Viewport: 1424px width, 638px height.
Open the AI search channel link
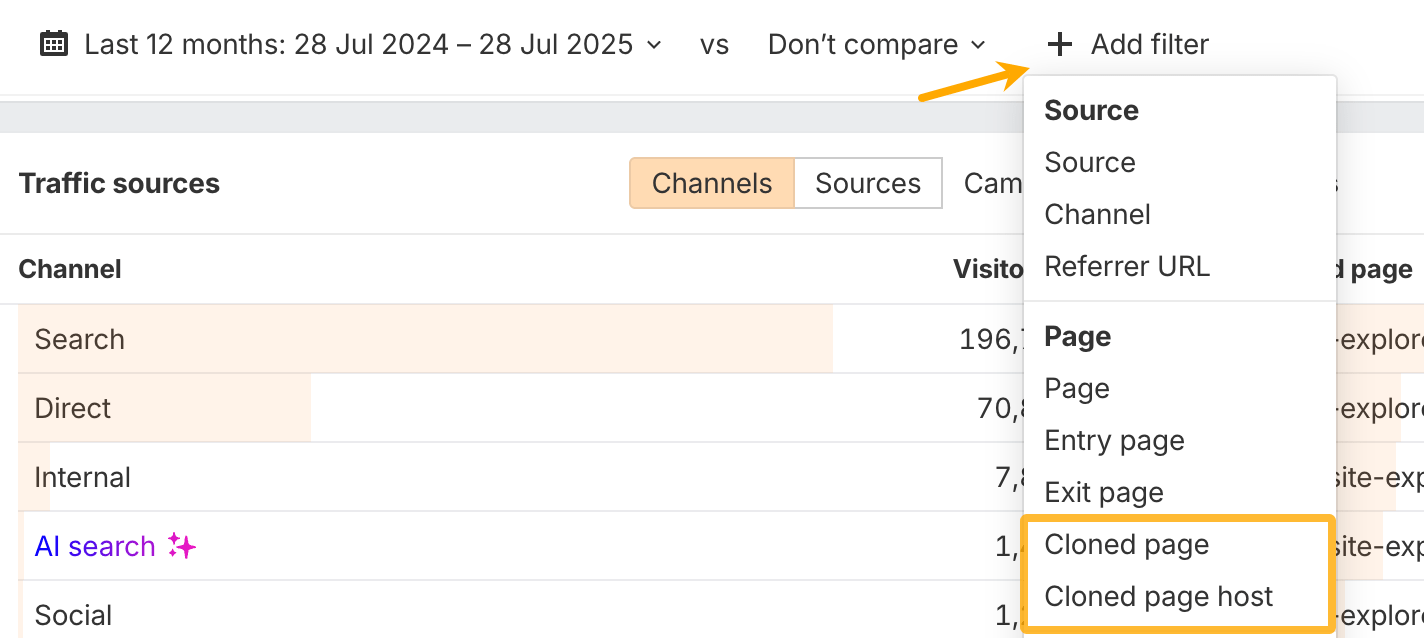95,546
